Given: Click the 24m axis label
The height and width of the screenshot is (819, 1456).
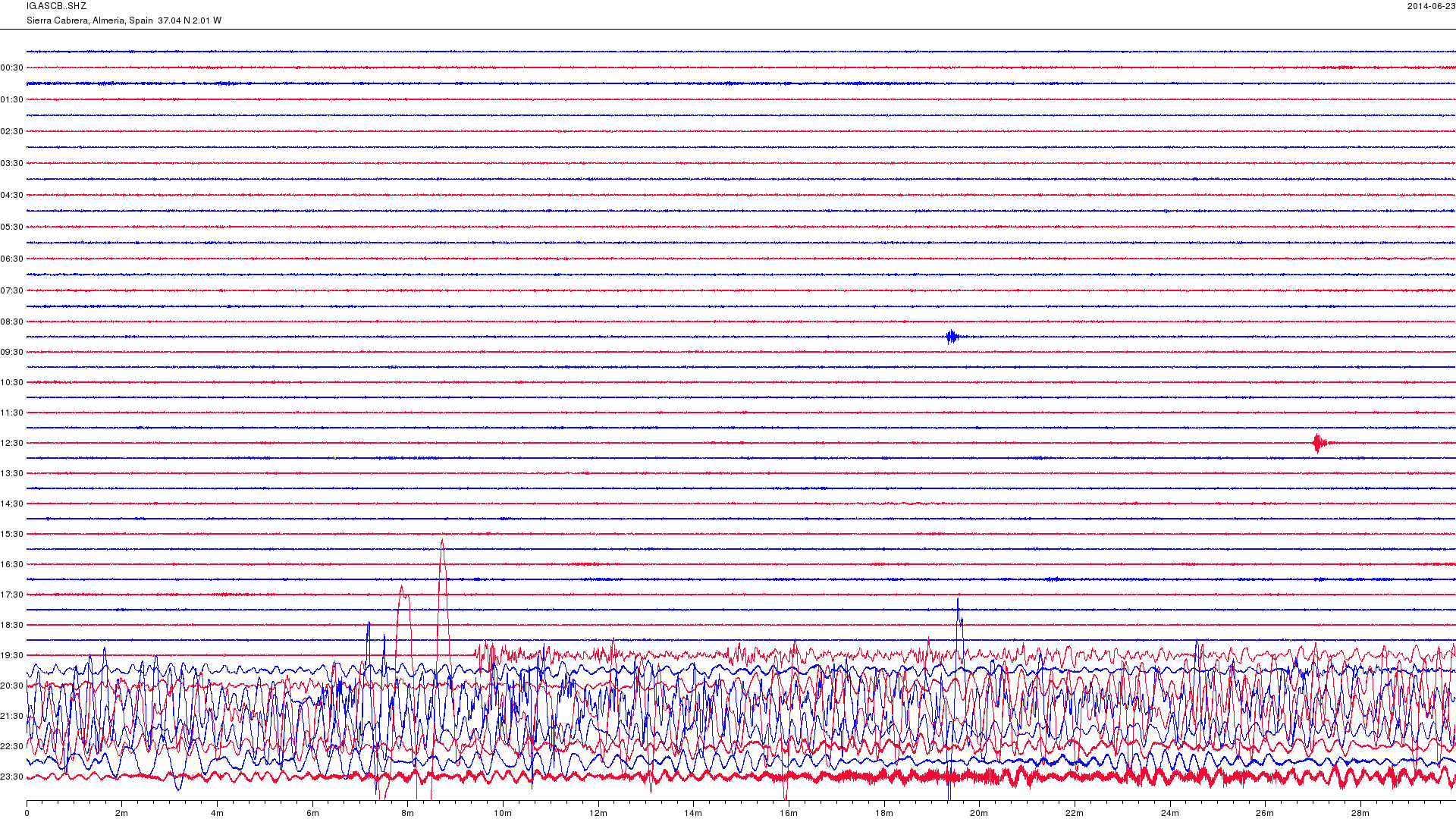Looking at the screenshot, I should 1170,814.
